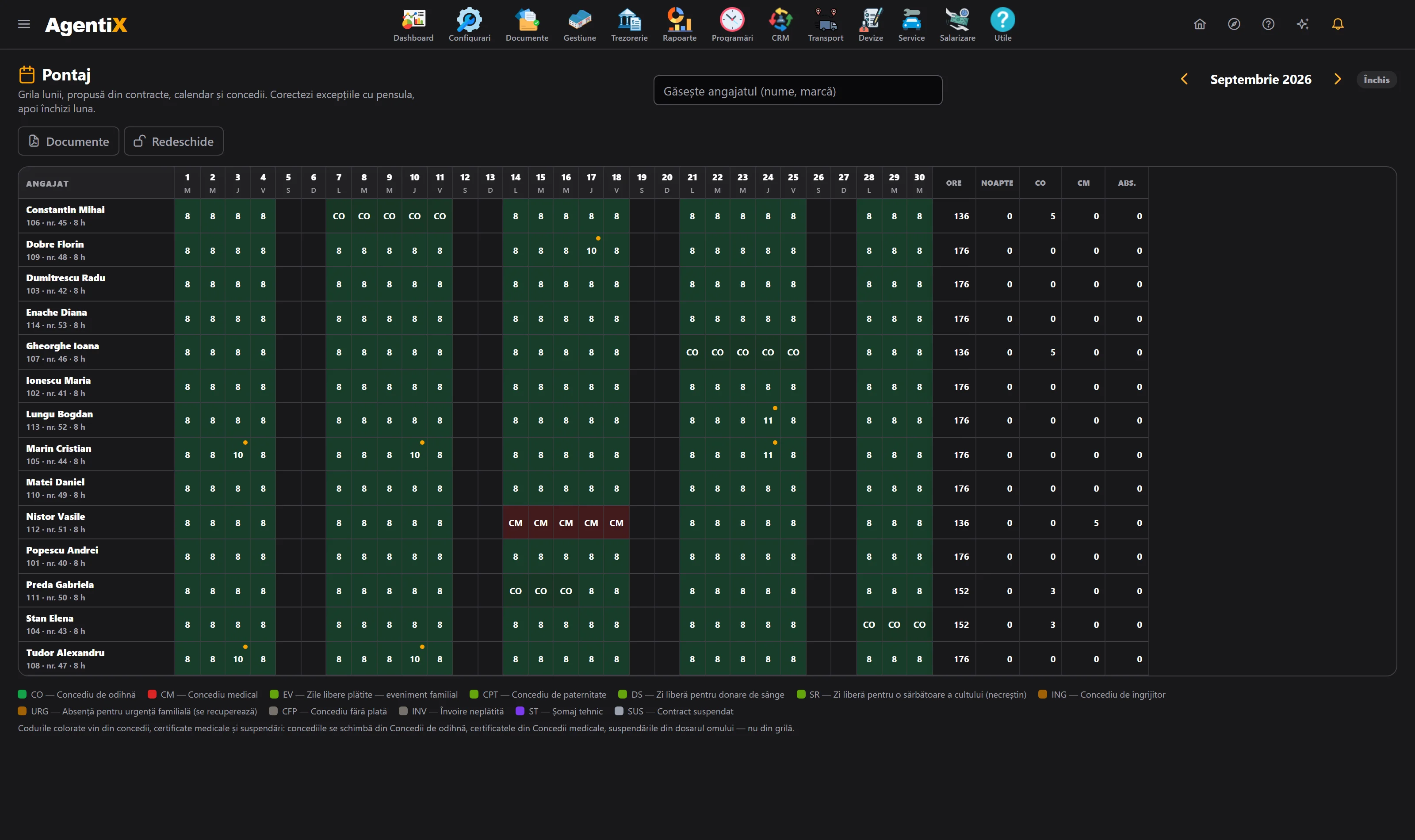
Task: Click the home icon in header
Action: (1199, 24)
